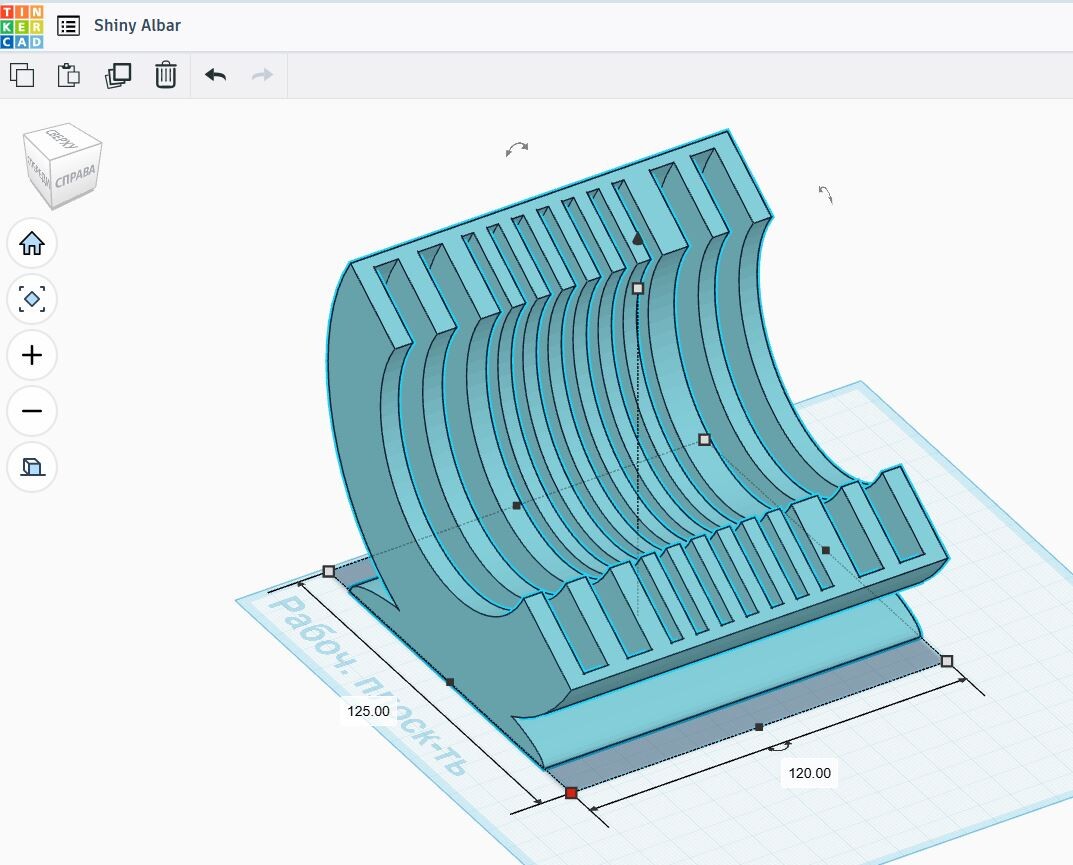Undo the last action with the arrow

tap(215, 75)
